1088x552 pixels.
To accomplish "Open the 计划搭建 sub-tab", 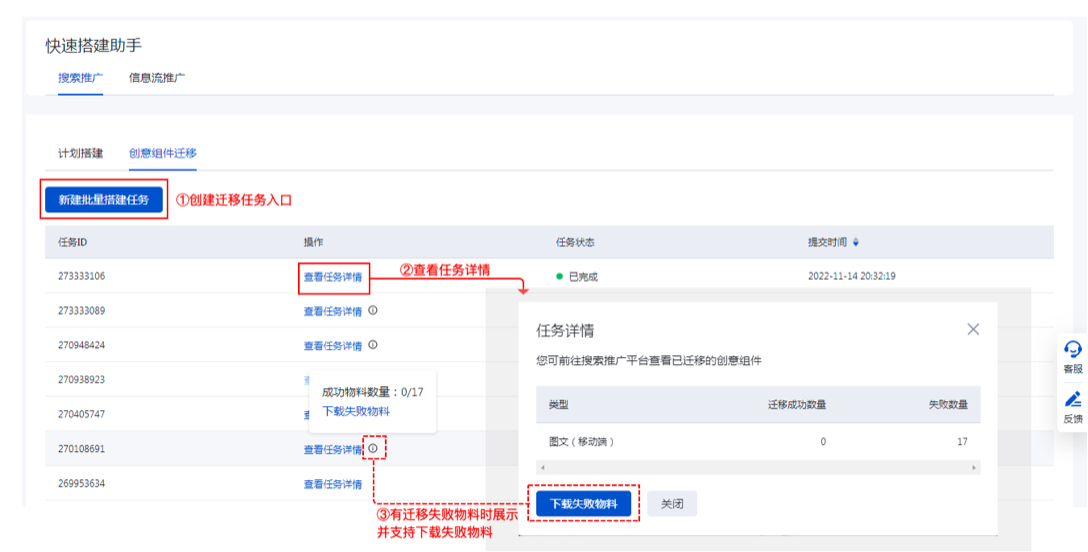I will (80, 153).
